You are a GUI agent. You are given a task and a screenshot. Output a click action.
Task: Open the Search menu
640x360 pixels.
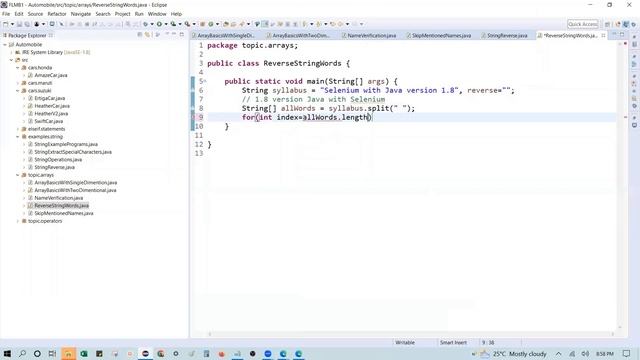tap(103, 14)
